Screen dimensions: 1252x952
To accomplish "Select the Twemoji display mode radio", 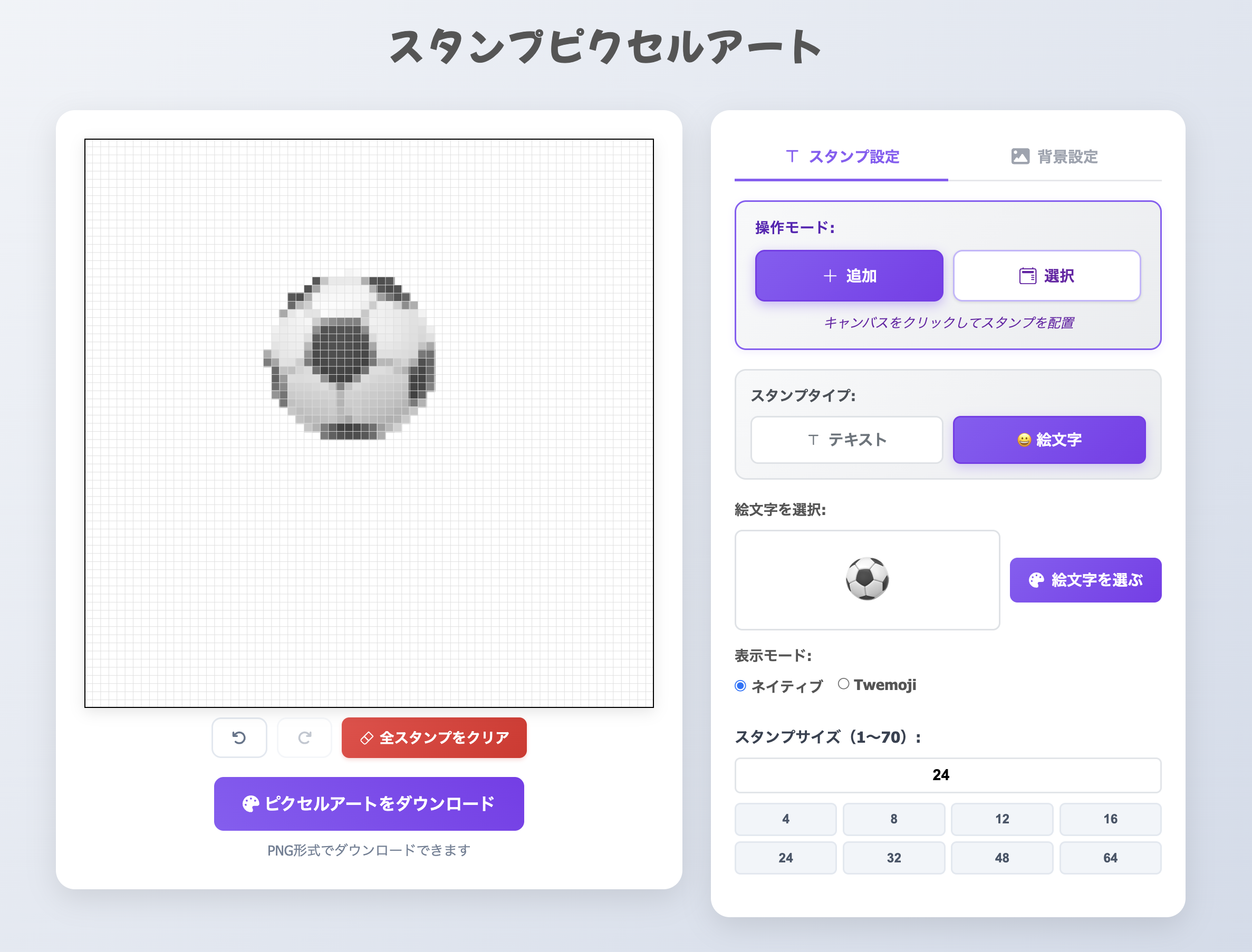I will (843, 684).
